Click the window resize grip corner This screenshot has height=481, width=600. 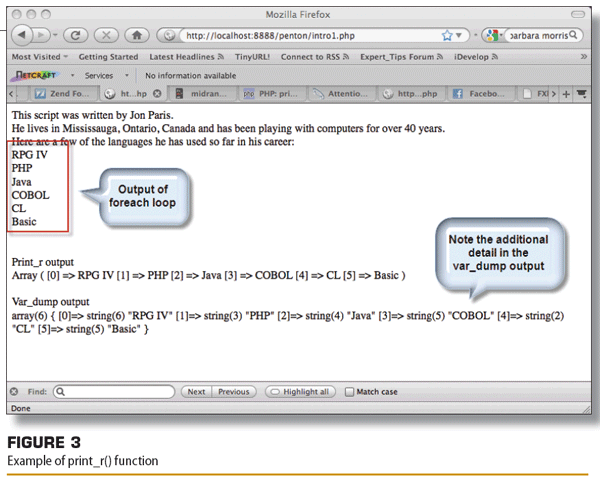(586, 409)
